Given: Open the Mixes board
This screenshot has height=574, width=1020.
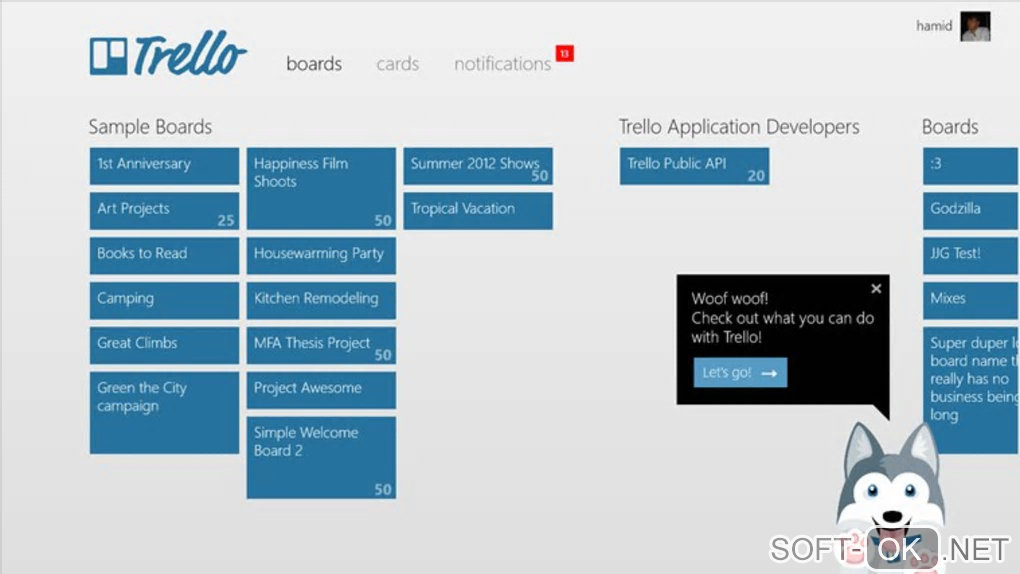Looking at the screenshot, I should coord(971,301).
